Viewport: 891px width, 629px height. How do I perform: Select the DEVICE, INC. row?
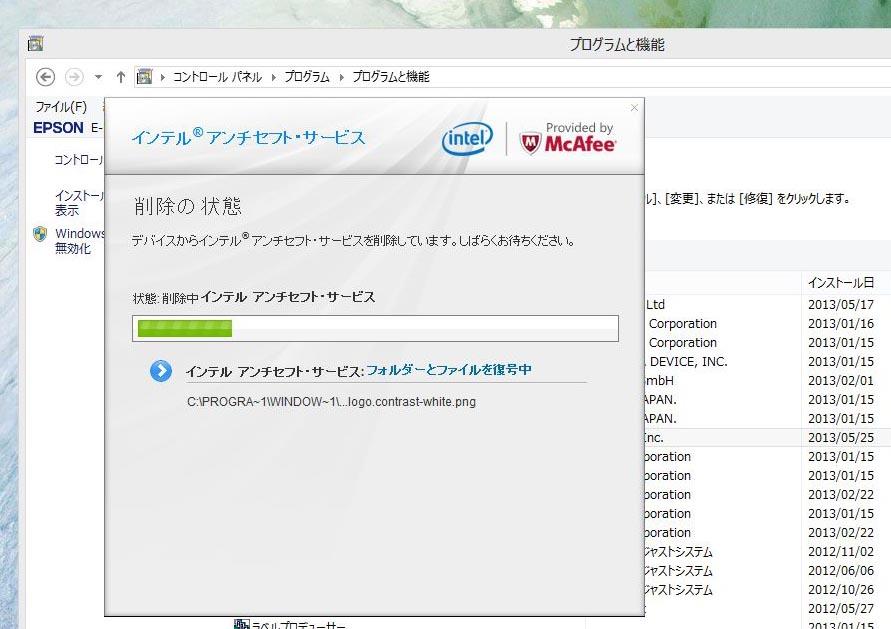coord(768,362)
